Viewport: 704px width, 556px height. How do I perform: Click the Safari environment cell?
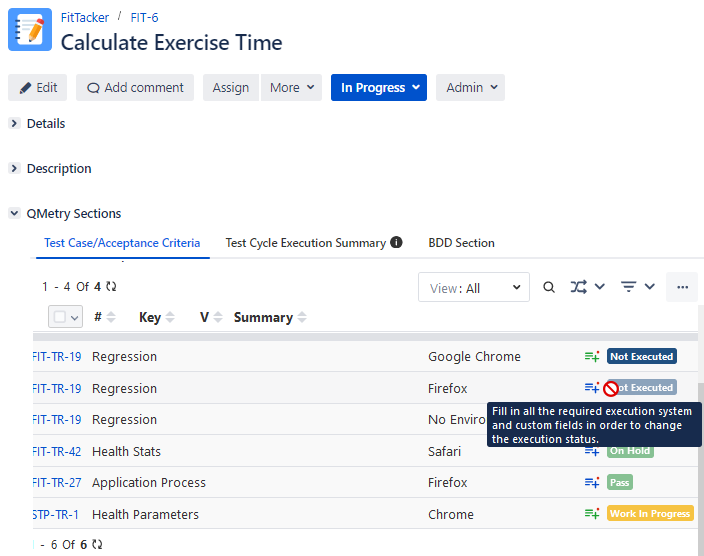444,451
